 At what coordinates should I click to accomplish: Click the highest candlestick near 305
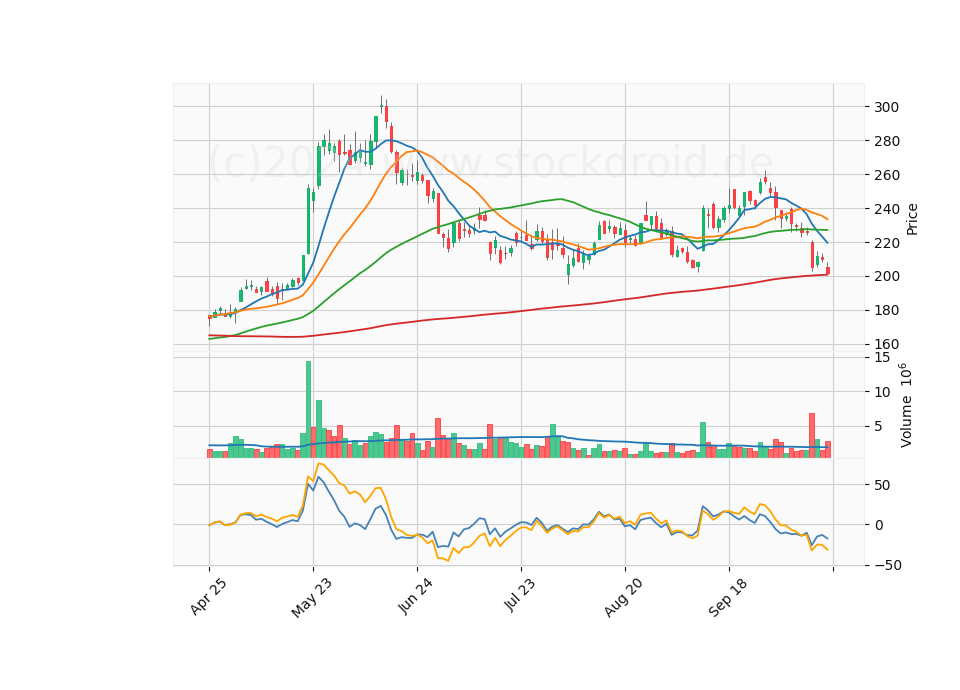coord(381,105)
